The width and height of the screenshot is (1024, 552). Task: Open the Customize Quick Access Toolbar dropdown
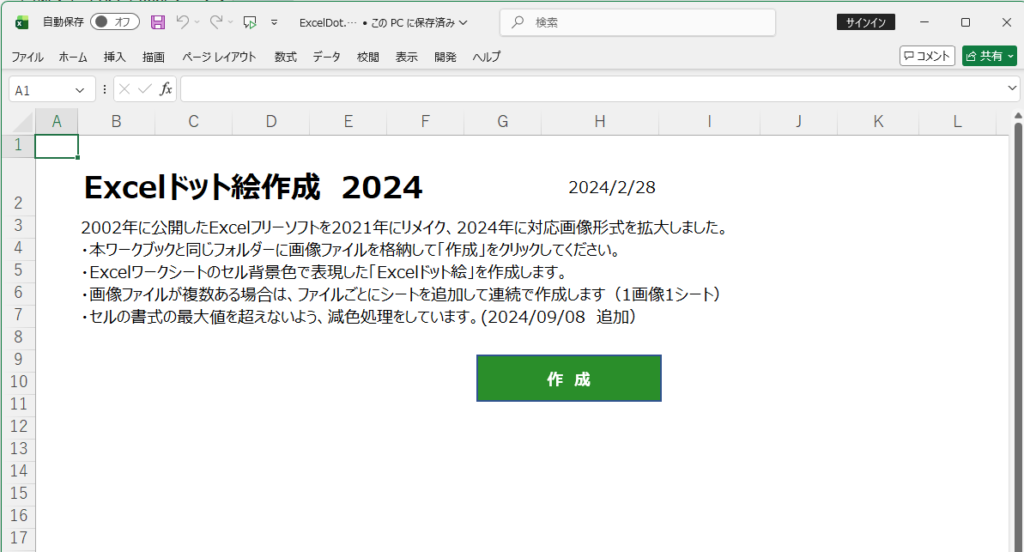274,22
